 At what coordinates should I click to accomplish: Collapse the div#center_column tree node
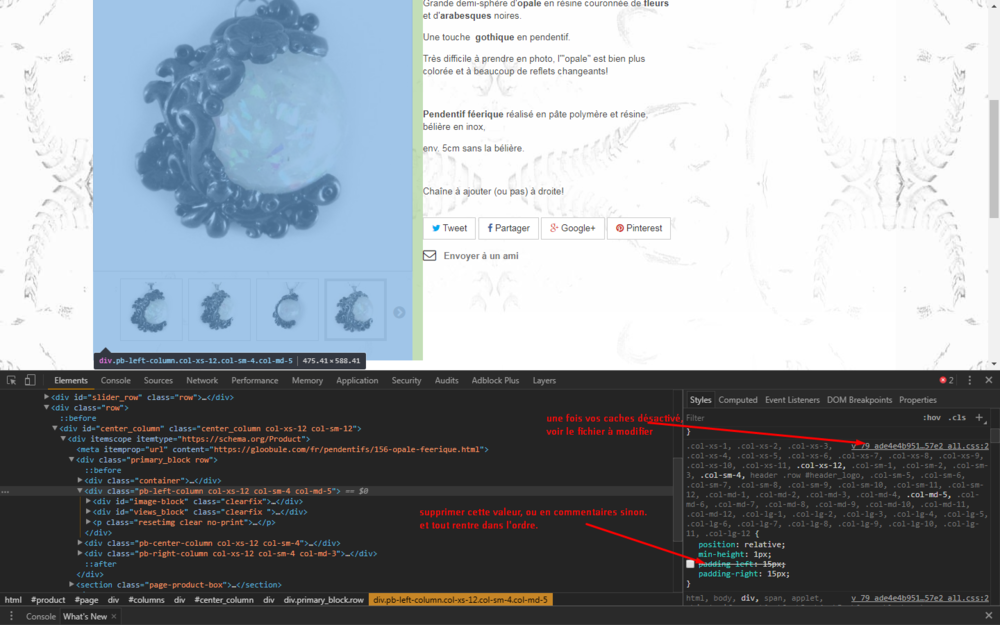(55, 429)
